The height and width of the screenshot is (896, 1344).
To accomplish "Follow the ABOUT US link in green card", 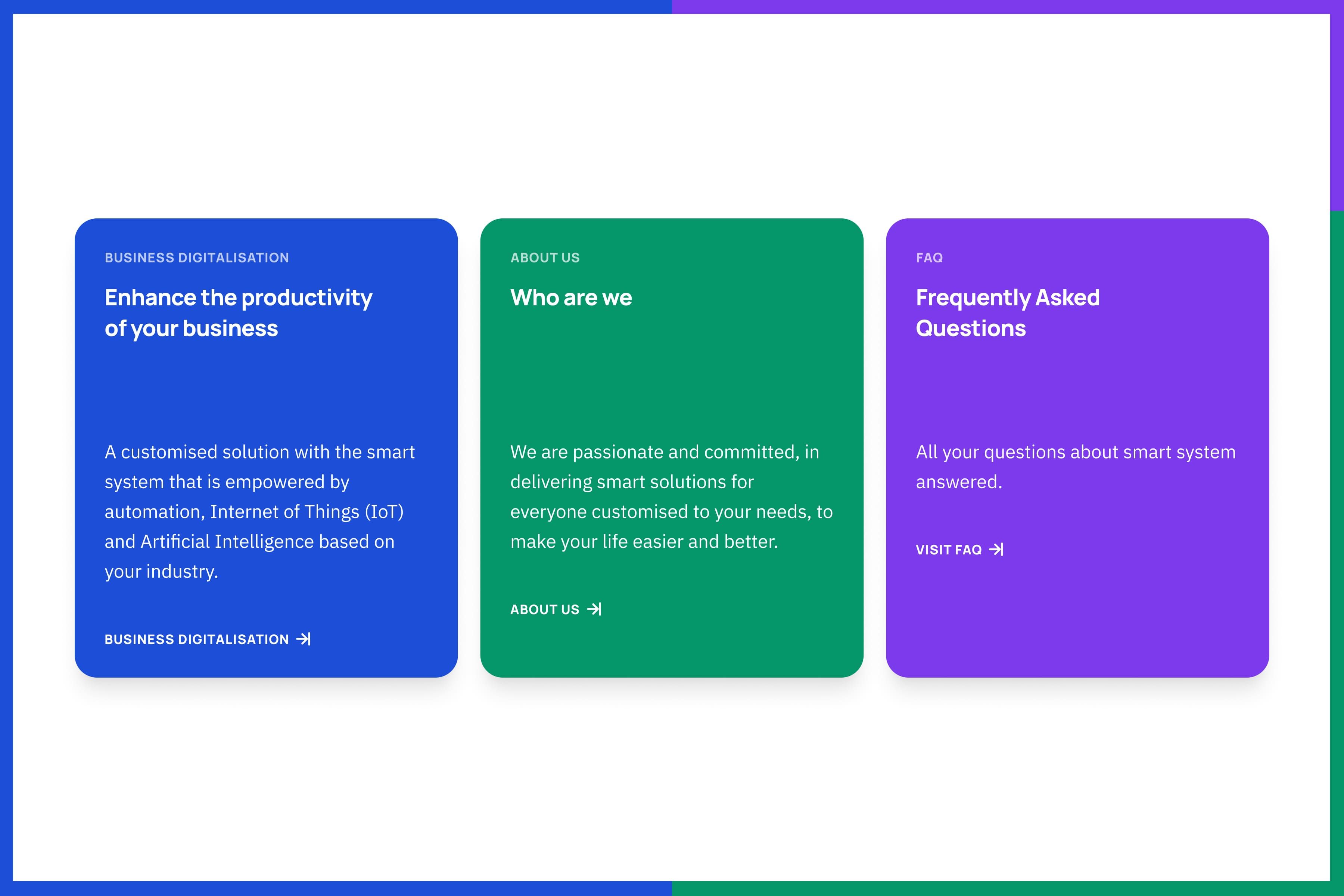I will [x=545, y=610].
